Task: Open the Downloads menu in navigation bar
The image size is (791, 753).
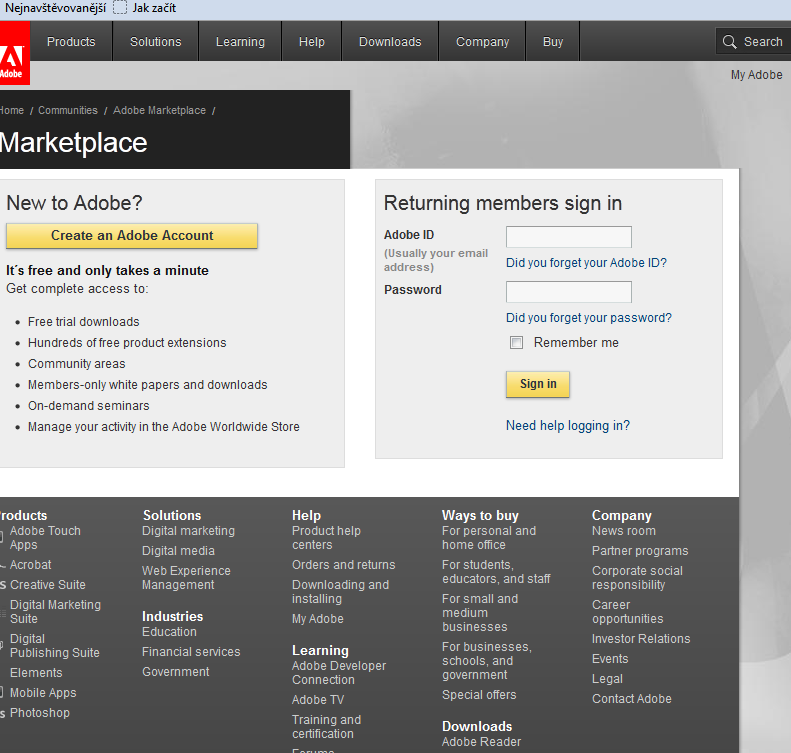Action: (x=390, y=41)
